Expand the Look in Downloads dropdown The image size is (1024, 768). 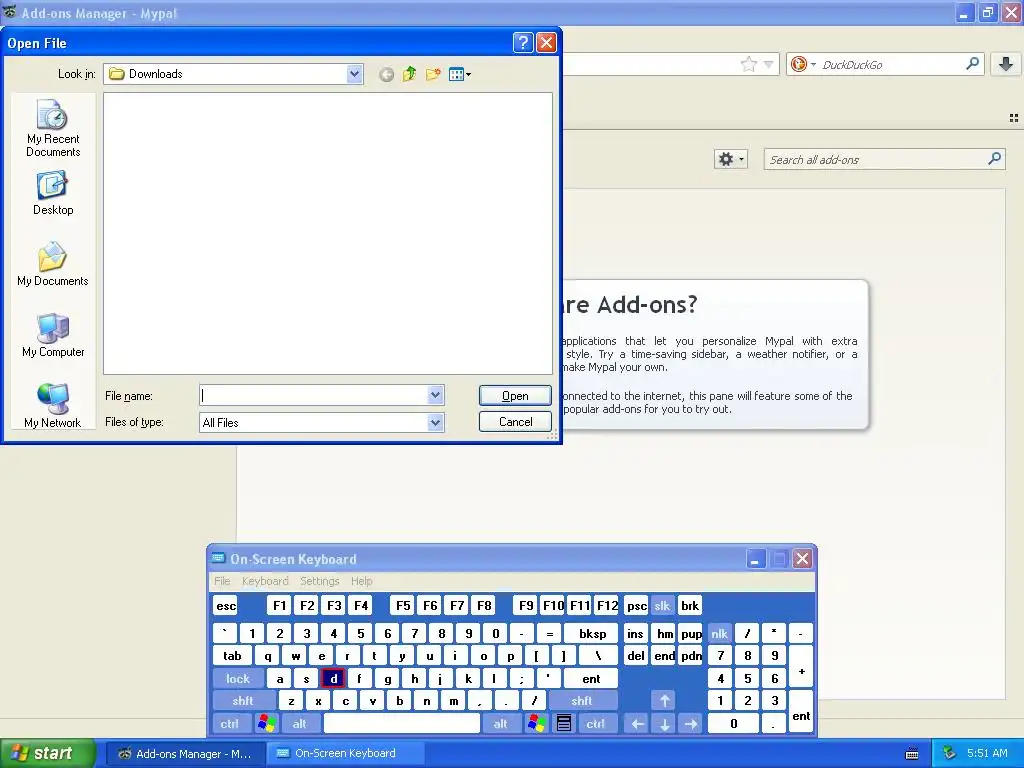354,74
